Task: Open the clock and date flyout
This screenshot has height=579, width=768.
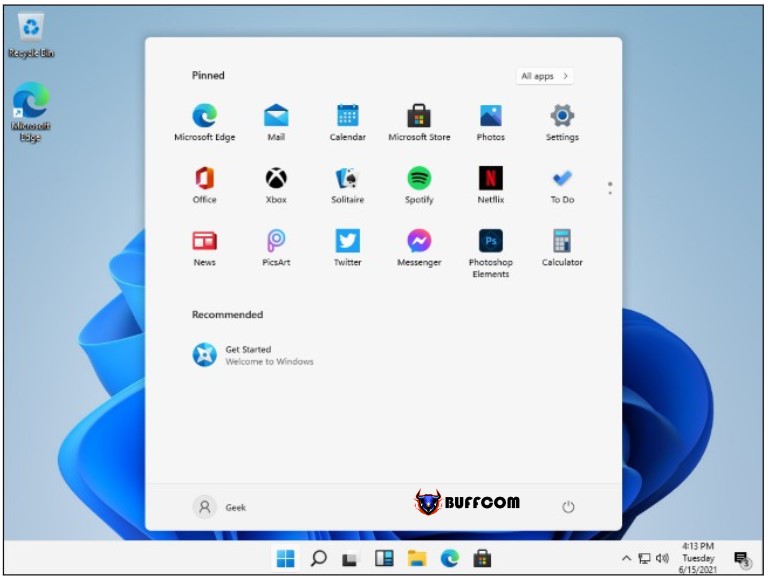Action: (x=698, y=558)
